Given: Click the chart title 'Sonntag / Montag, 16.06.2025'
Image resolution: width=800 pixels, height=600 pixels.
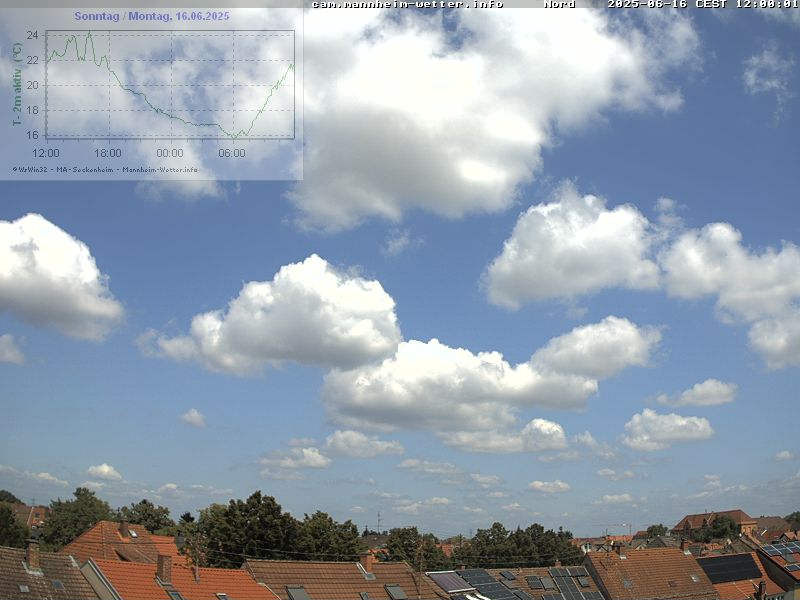Looking at the screenshot, I should [x=151, y=16].
